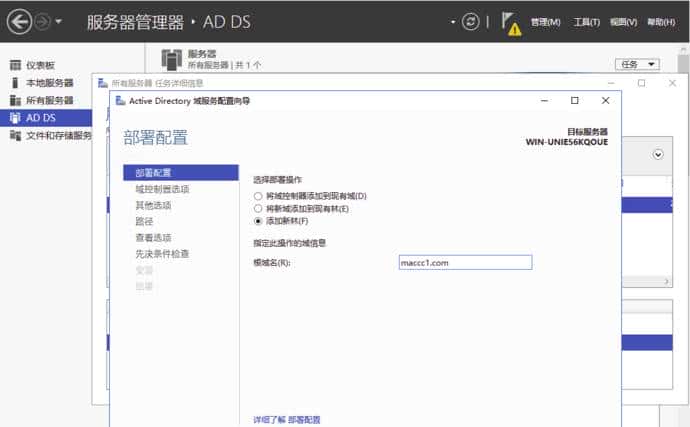The image size is (690, 427).
Task: Click the 任务详细信息 window title icon
Action: pos(103,83)
